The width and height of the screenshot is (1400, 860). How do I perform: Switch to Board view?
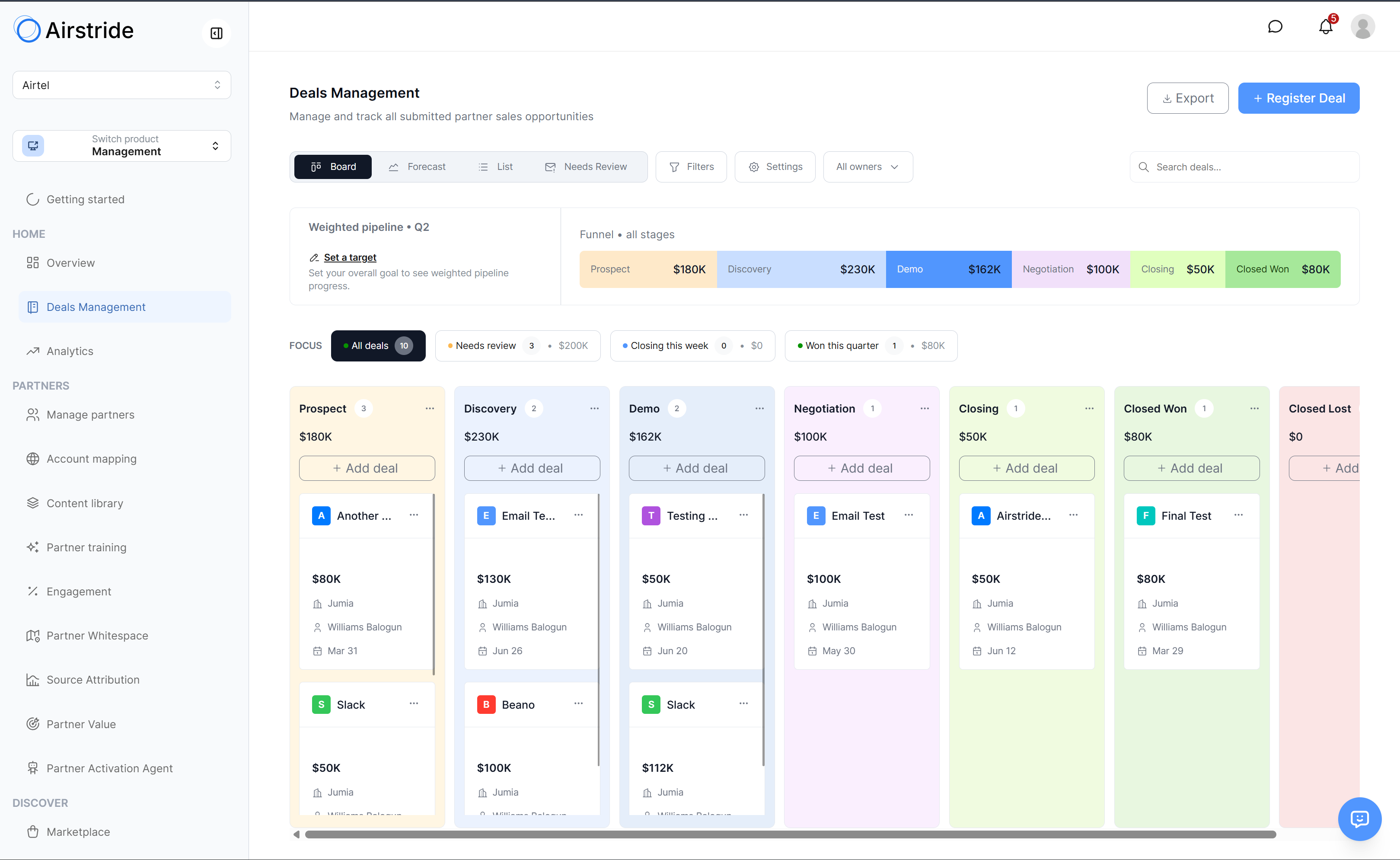coord(332,166)
